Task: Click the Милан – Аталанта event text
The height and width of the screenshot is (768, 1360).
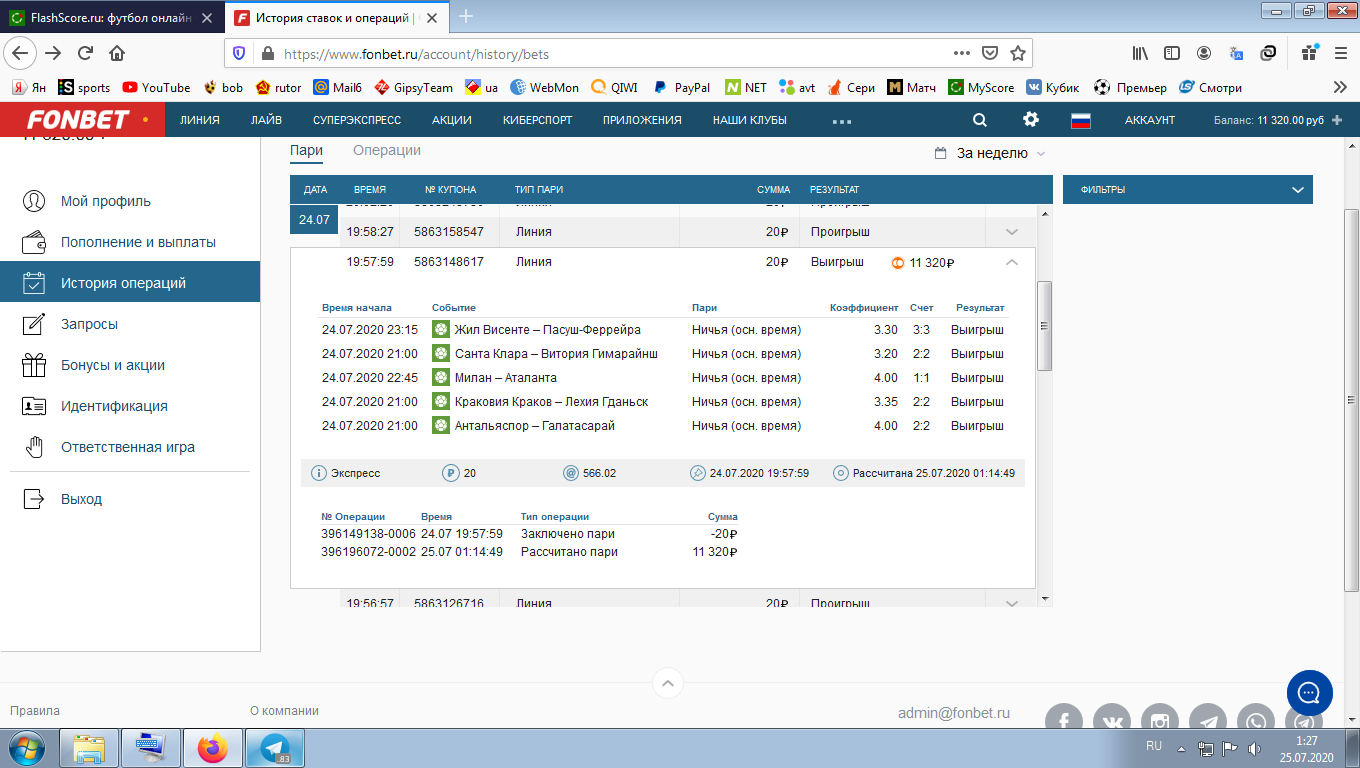Action: [x=505, y=378]
